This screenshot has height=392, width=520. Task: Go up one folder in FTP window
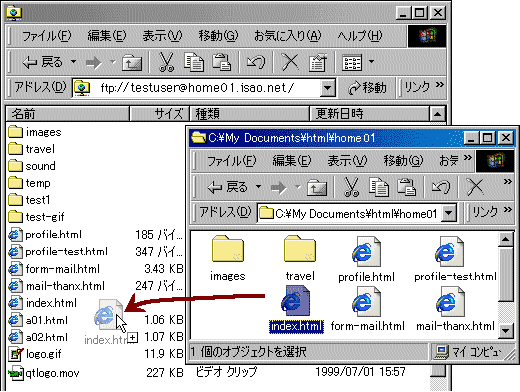click(132, 62)
